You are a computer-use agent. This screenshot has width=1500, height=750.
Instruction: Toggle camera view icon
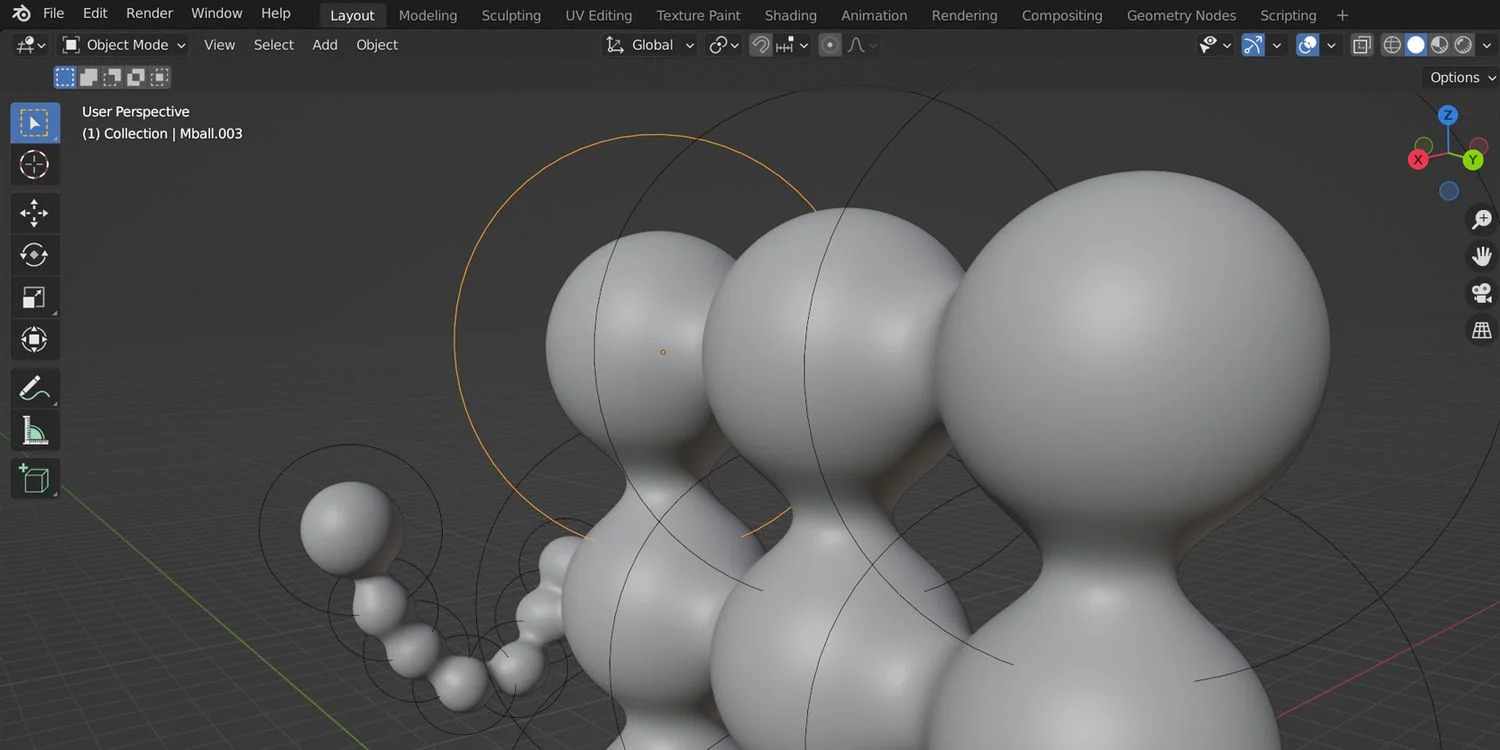(1481, 293)
